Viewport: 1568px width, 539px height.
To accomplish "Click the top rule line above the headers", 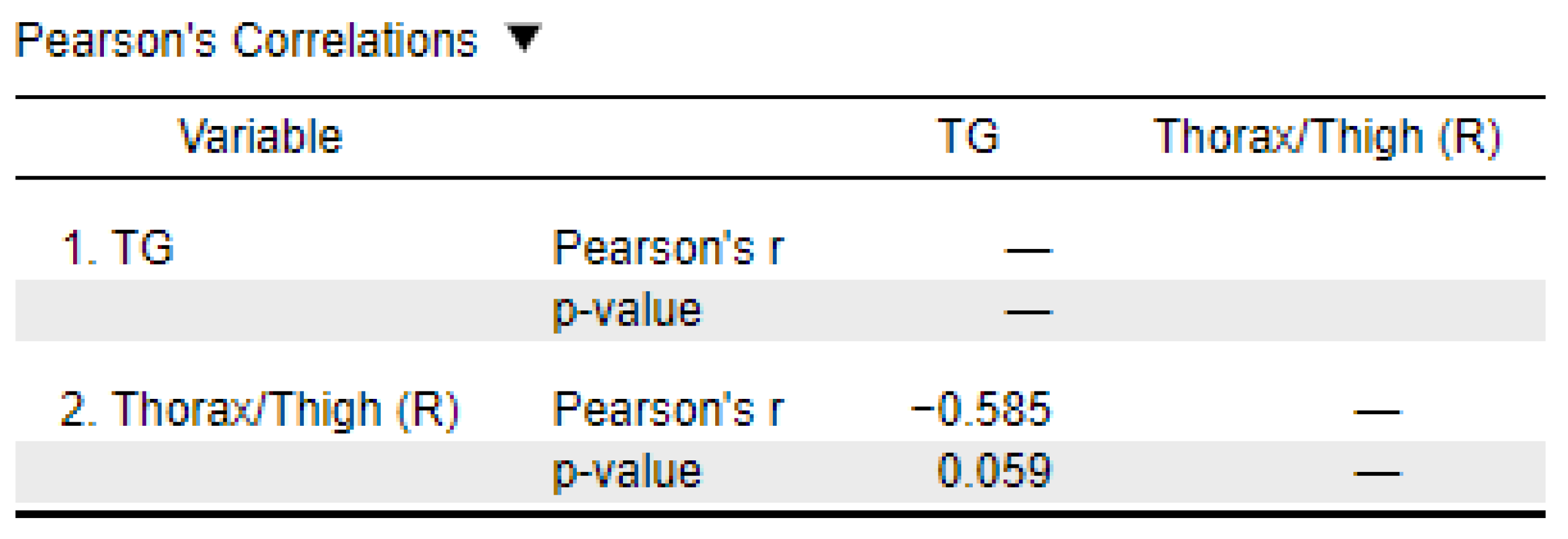I will [780, 97].
